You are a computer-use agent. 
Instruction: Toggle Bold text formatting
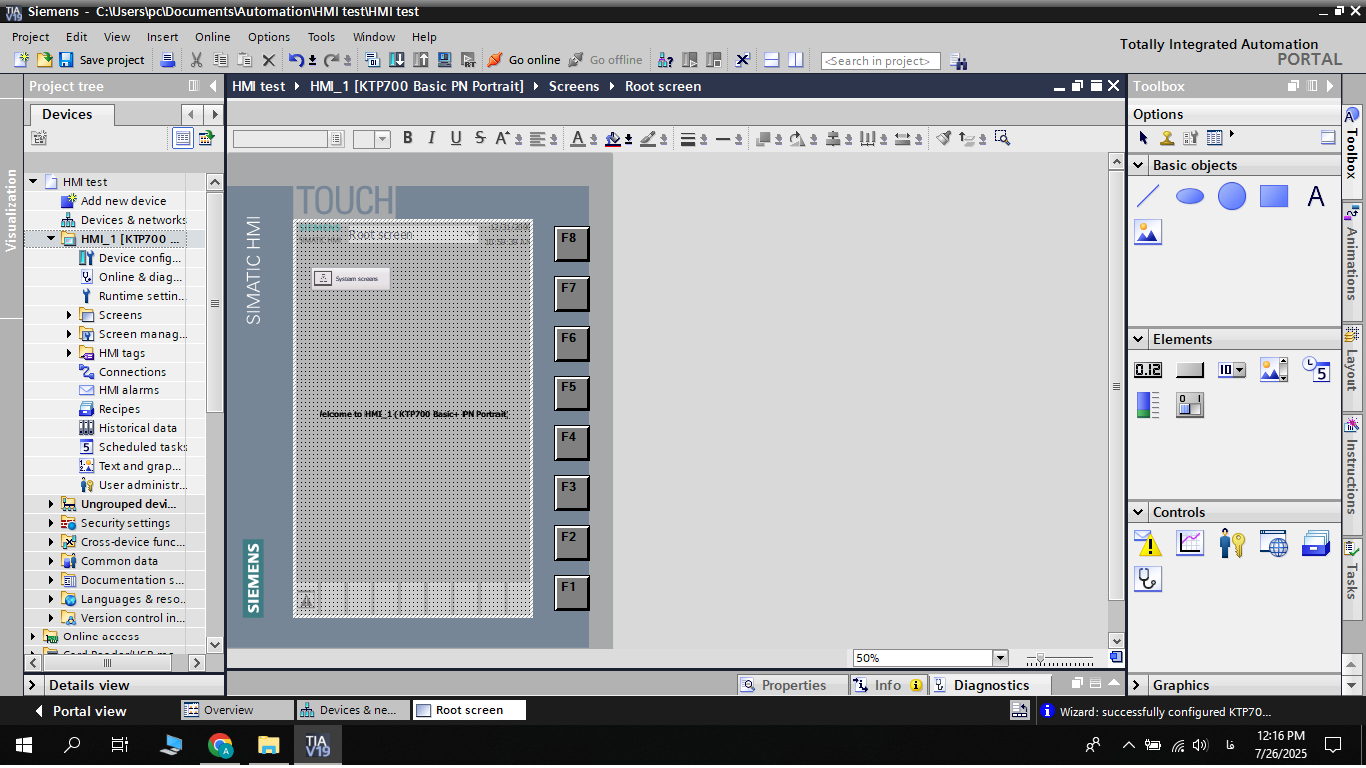pos(408,138)
